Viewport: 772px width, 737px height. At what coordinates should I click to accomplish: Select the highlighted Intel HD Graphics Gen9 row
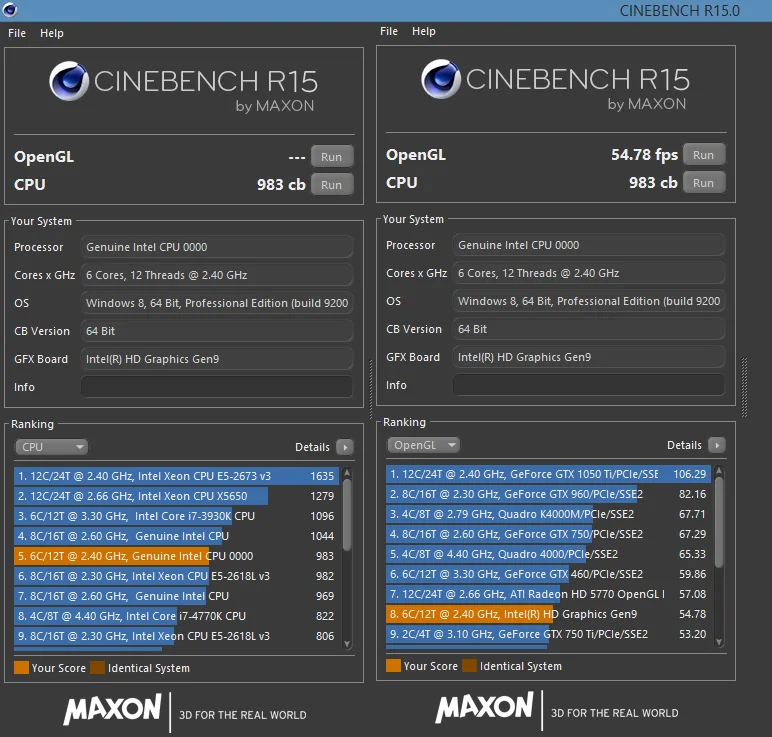[x=548, y=614]
